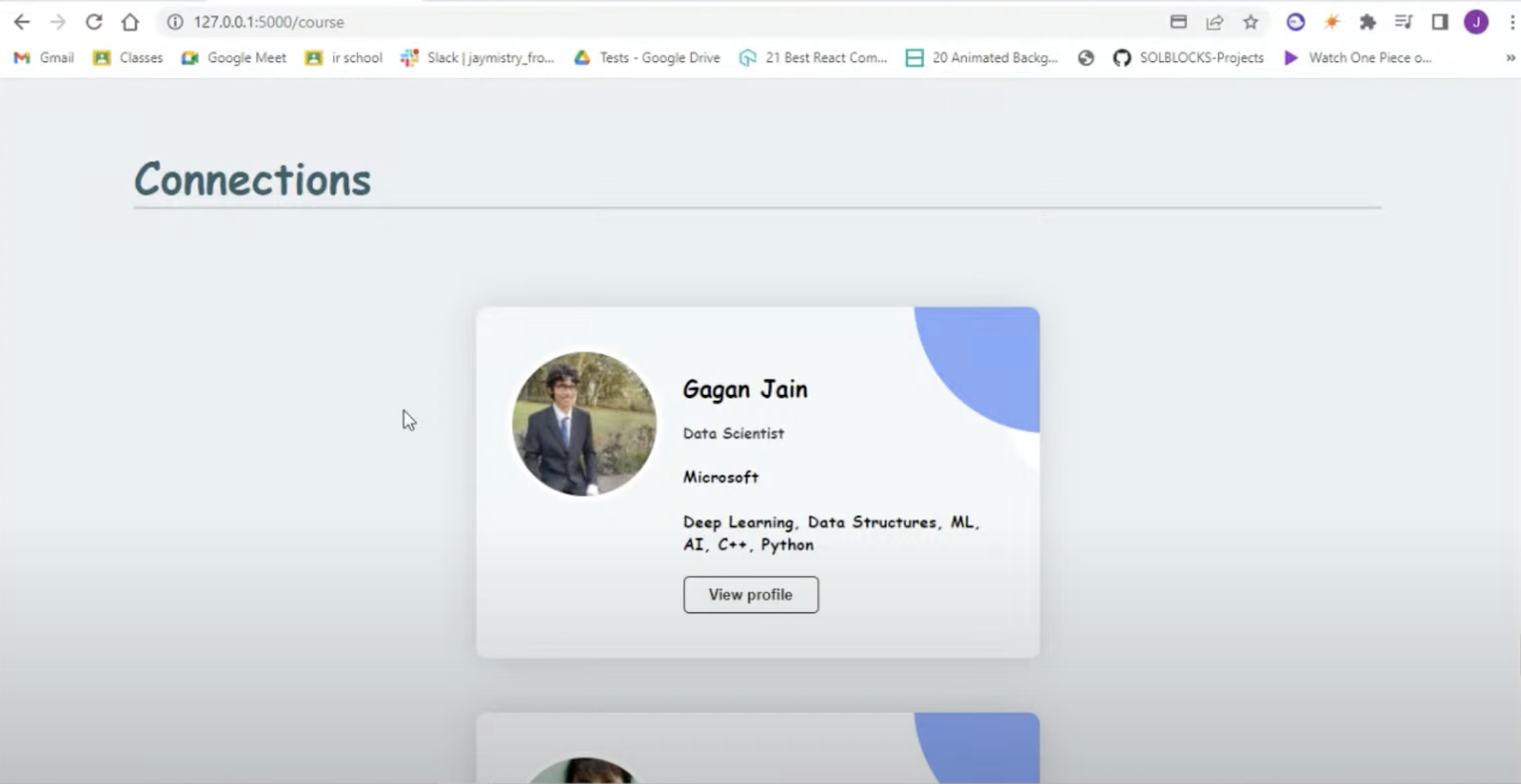This screenshot has width=1521, height=784.
Task: Open the purple J profile avatar
Action: pos(1476,22)
